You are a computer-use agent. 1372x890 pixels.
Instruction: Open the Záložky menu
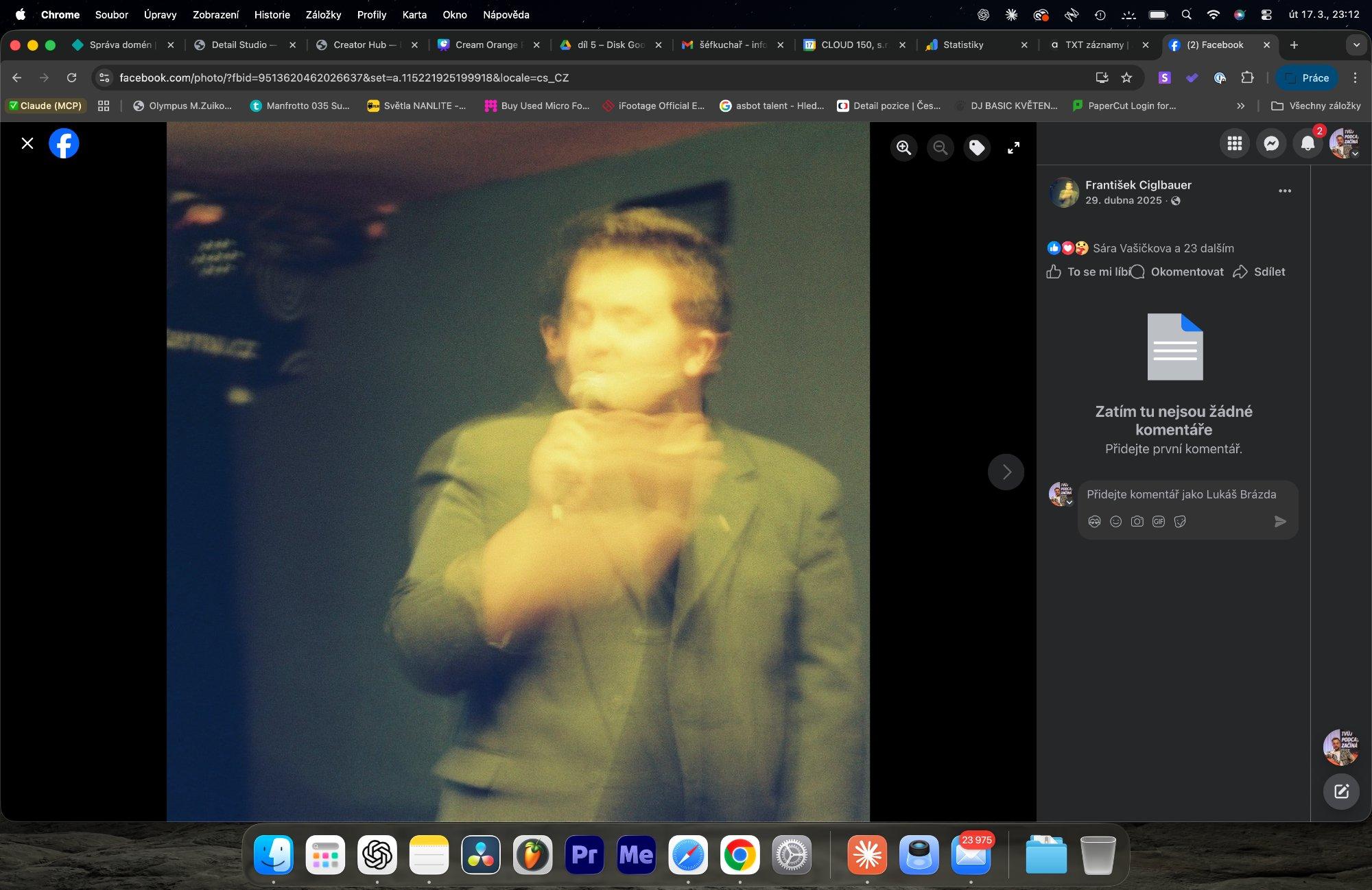click(x=323, y=14)
